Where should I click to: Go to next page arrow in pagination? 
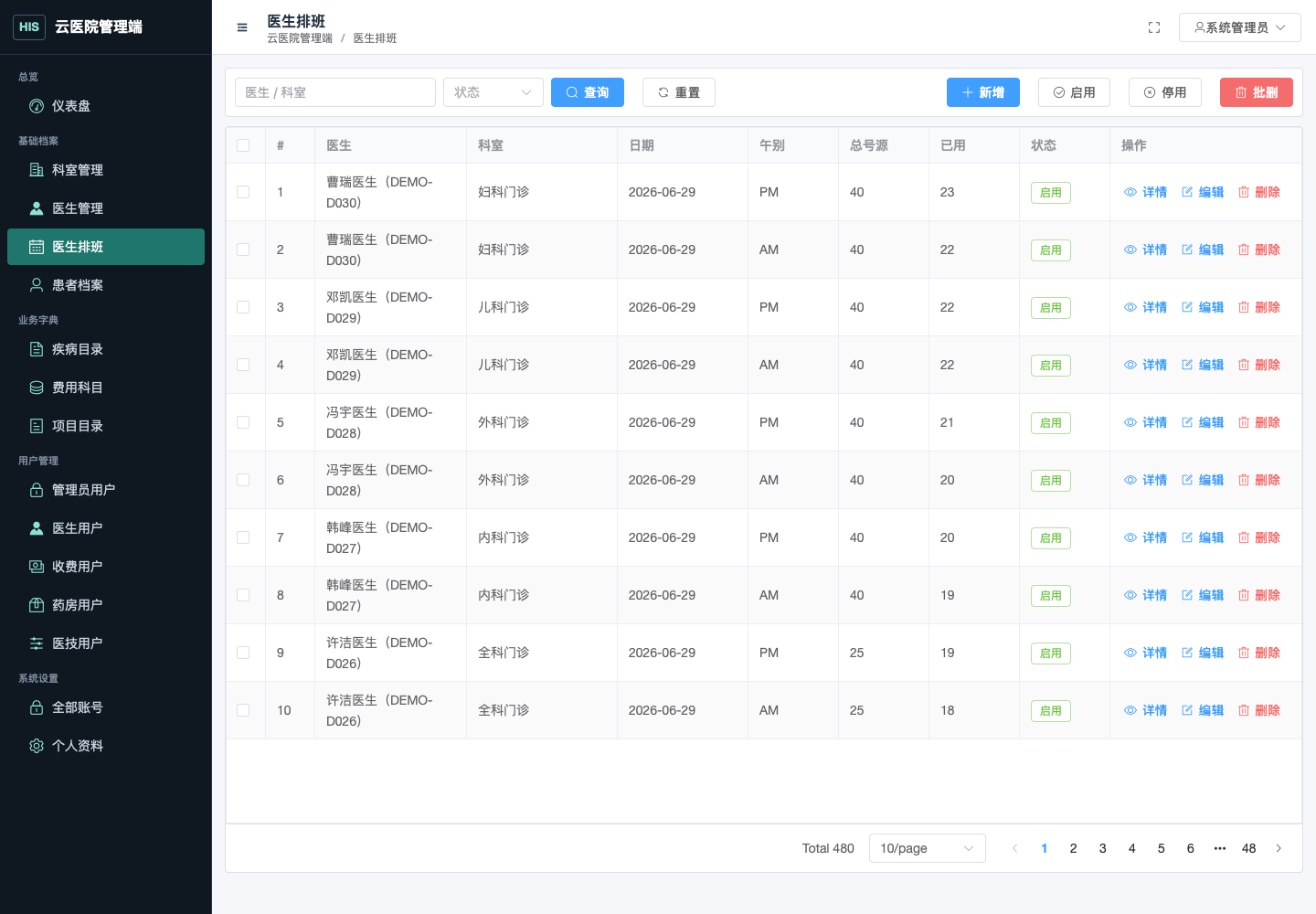1279,848
